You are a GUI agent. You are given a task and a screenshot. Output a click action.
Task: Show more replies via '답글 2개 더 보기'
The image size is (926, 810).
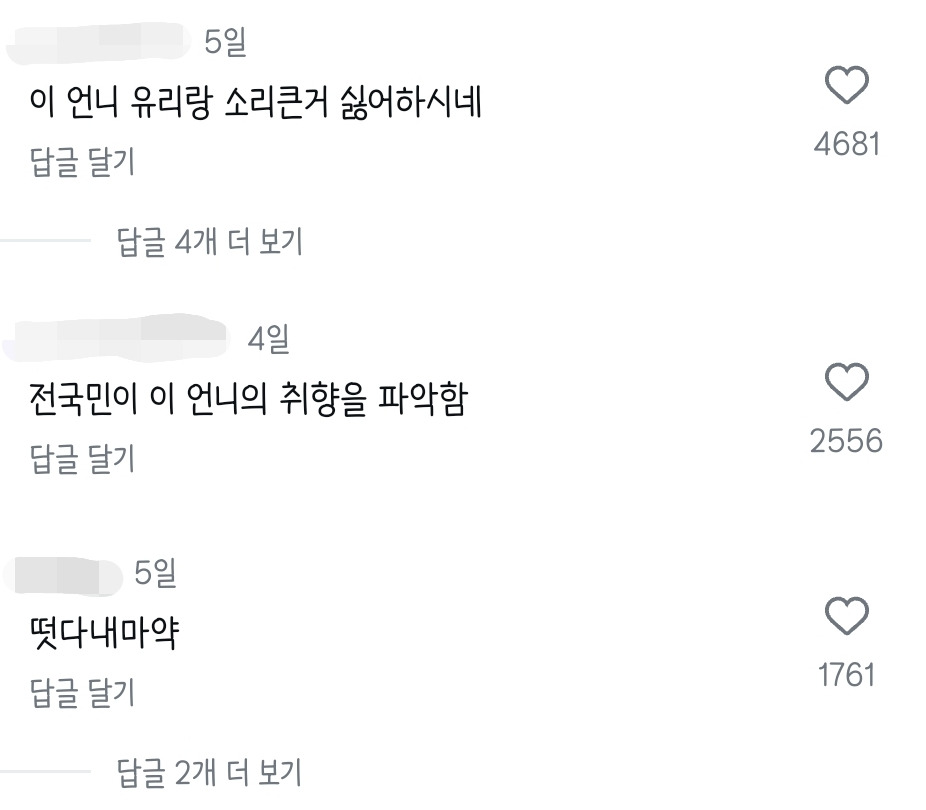[x=210, y=772]
